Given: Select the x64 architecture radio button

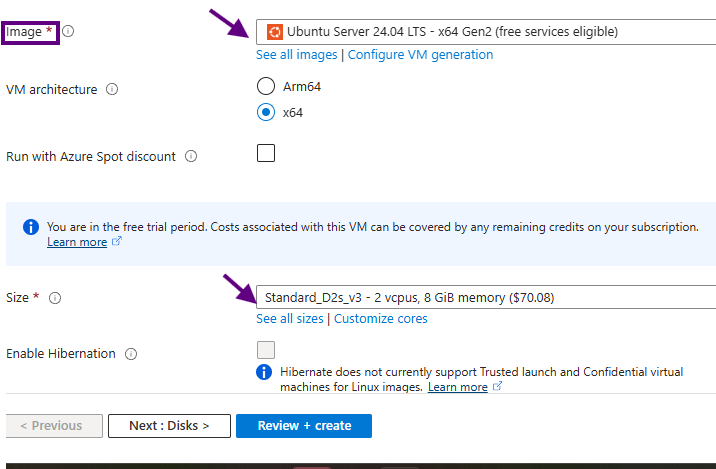Looking at the screenshot, I should (266, 112).
